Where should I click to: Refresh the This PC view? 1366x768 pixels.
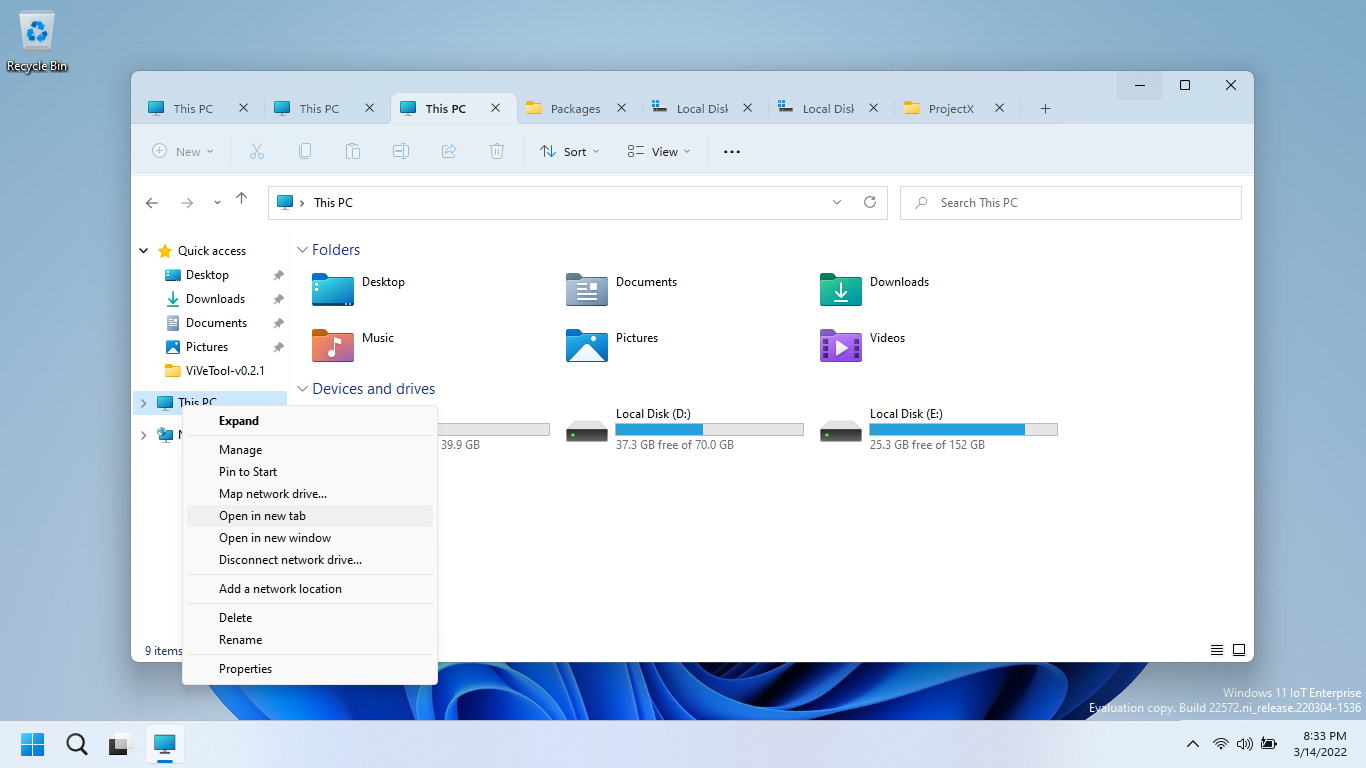coord(870,202)
